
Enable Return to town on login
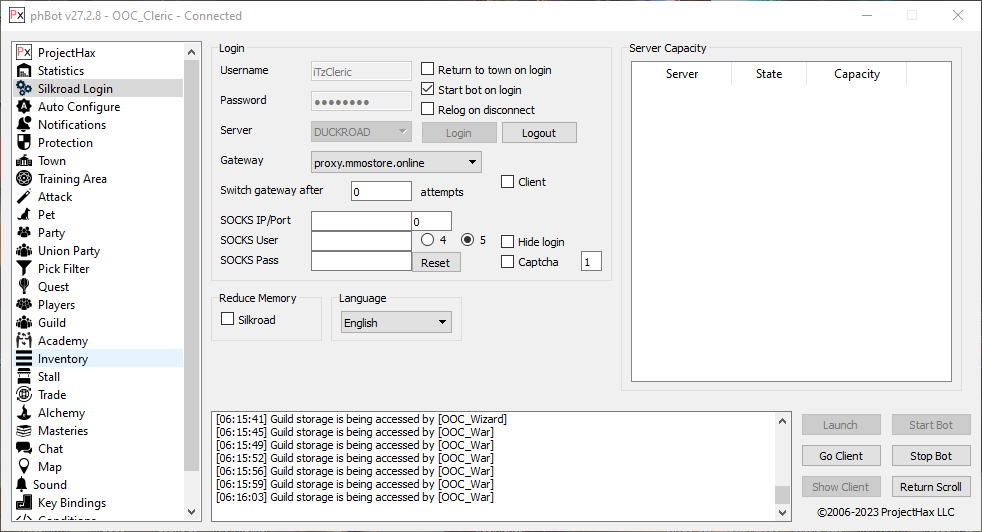tap(428, 70)
